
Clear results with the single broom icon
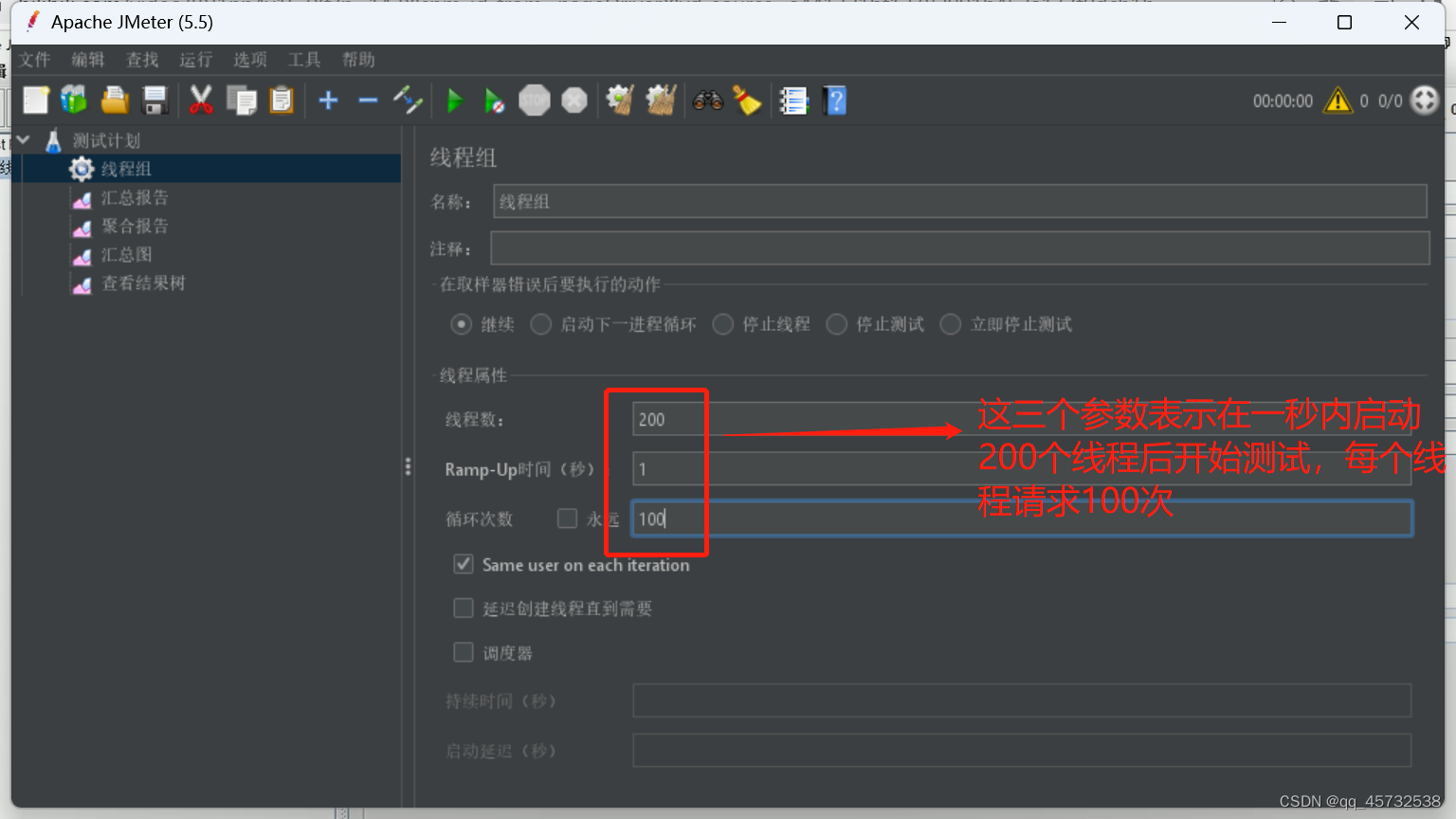[620, 100]
